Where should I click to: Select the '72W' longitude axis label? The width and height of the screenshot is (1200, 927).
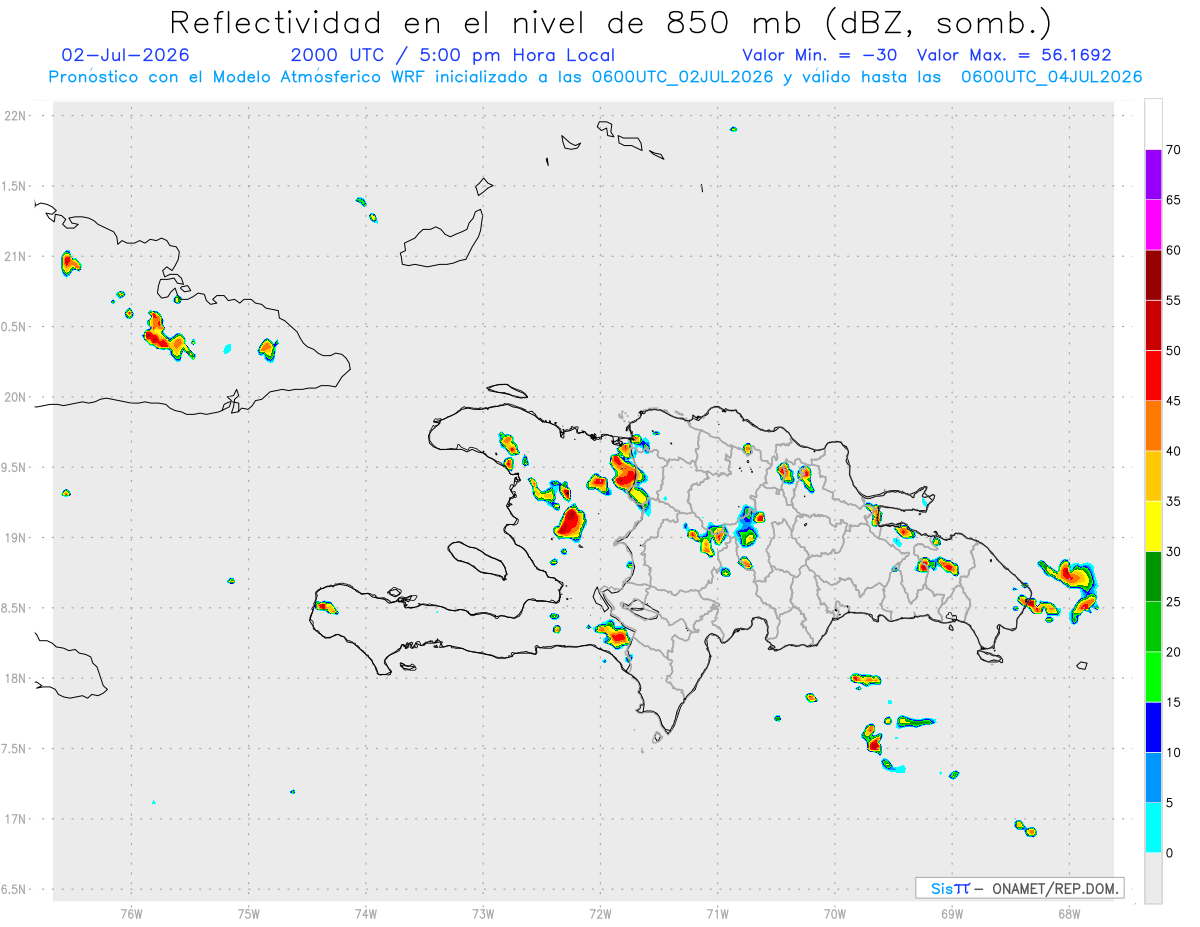(x=600, y=913)
